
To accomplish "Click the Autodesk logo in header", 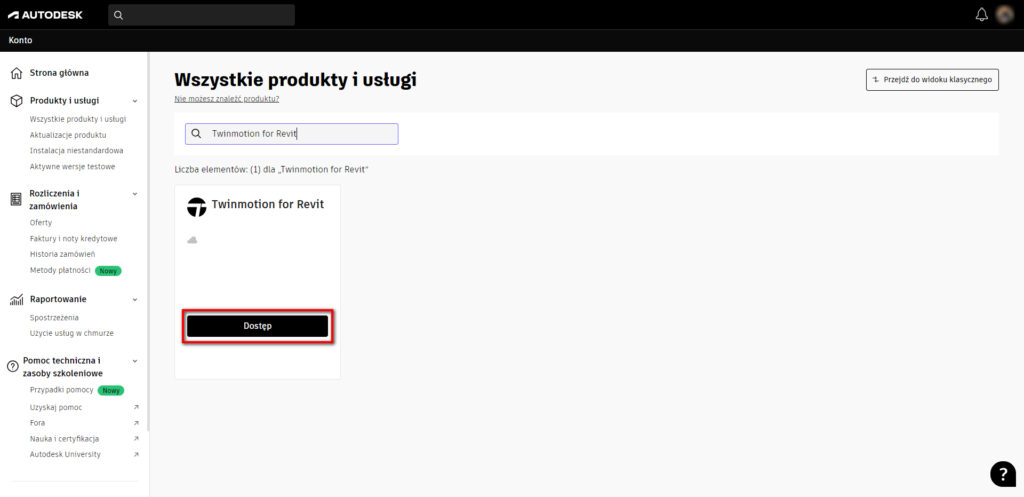I will pos(45,15).
